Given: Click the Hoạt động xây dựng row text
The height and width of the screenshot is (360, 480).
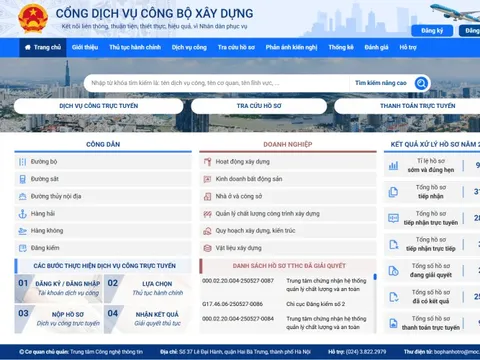Looking at the screenshot, I should point(243,162).
